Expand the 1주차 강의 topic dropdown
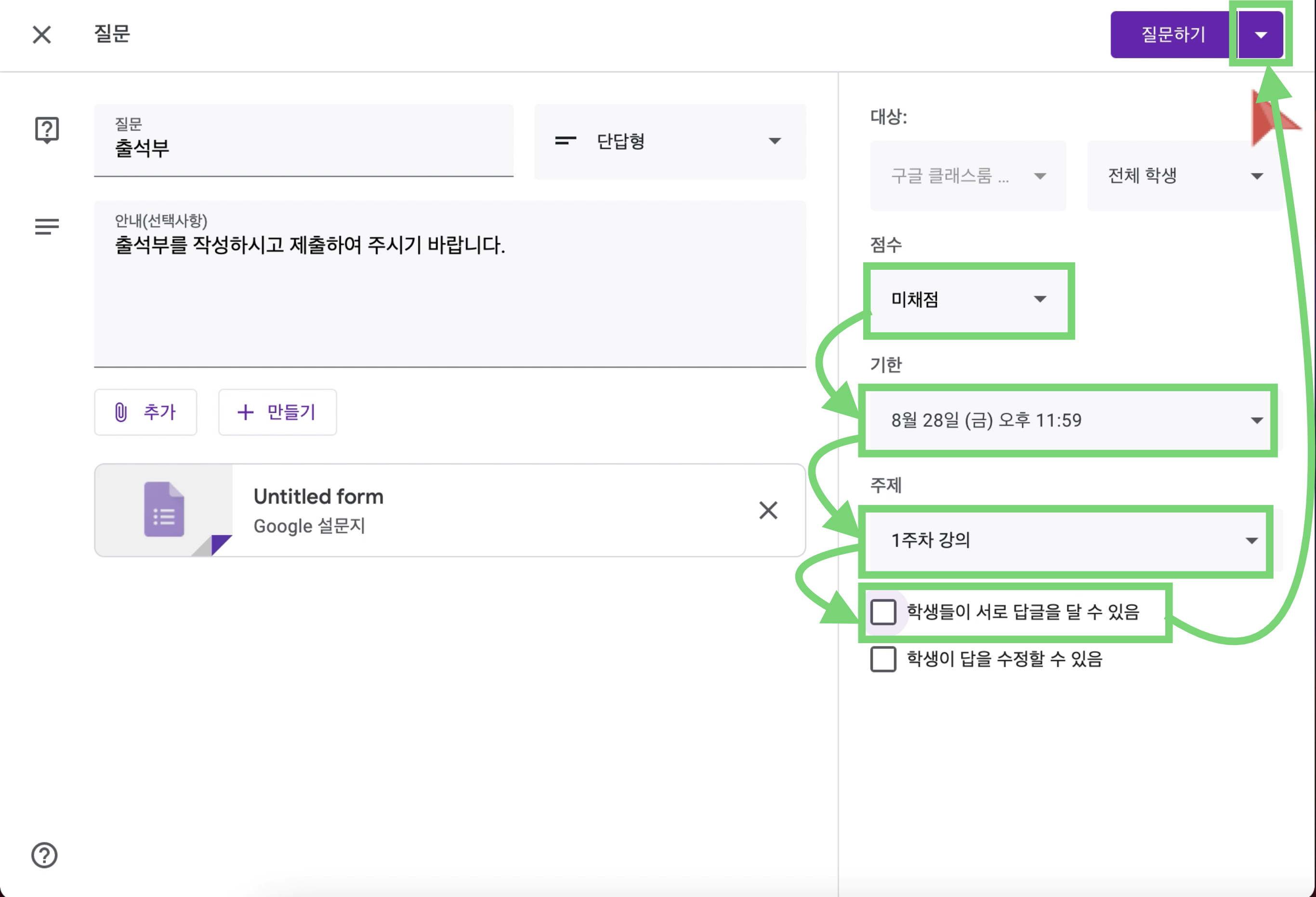The width and height of the screenshot is (1316, 897). pos(1067,540)
